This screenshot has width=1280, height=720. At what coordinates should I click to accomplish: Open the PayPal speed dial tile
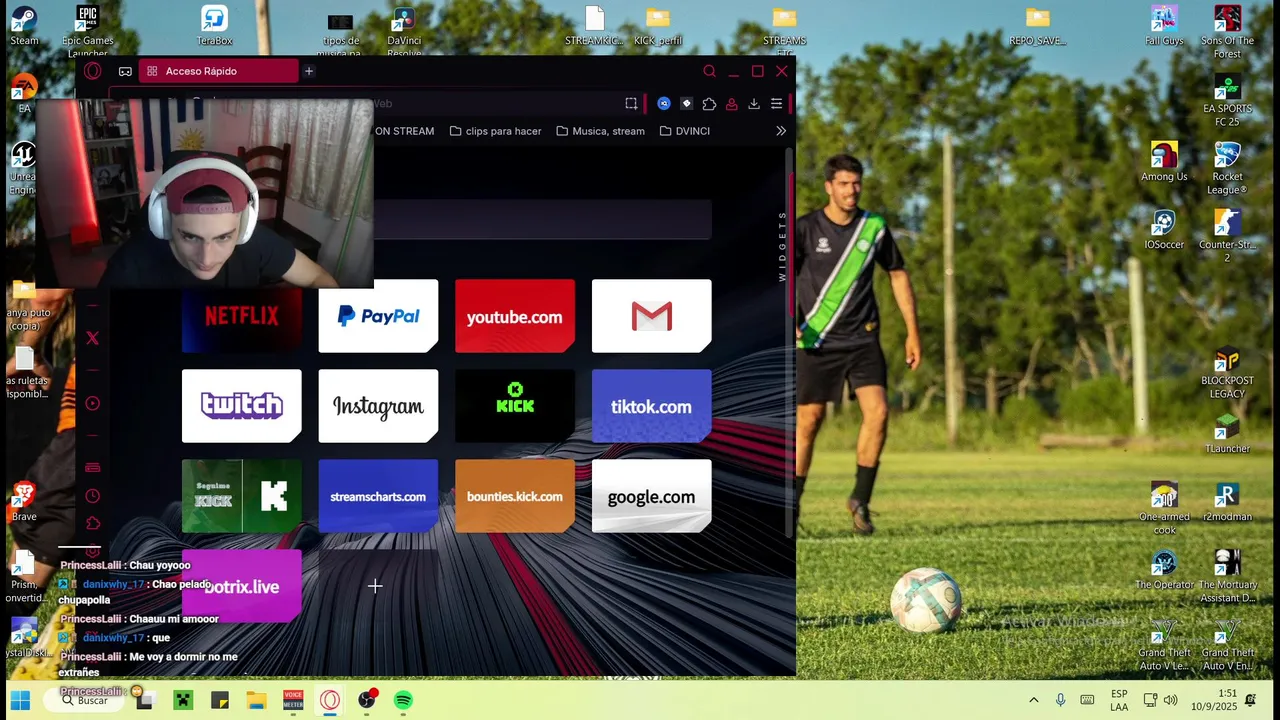(378, 316)
